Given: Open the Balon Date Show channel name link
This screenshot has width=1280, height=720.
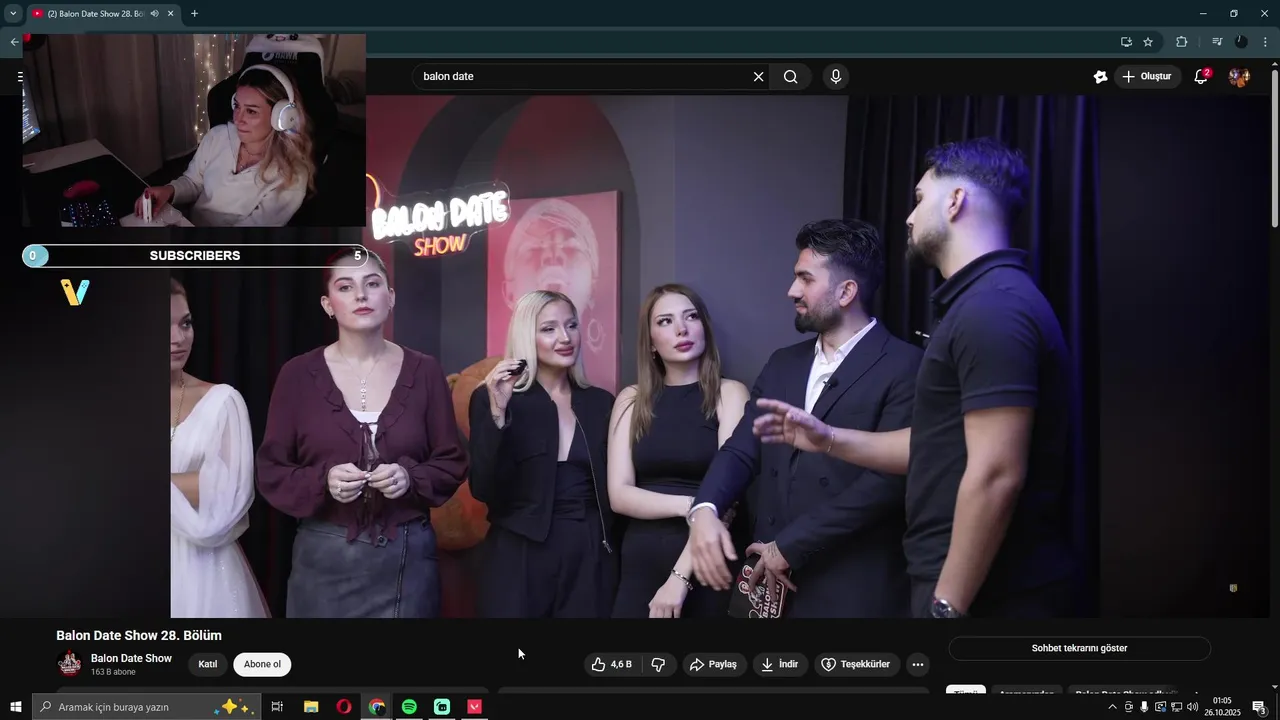Looking at the screenshot, I should click(x=131, y=658).
